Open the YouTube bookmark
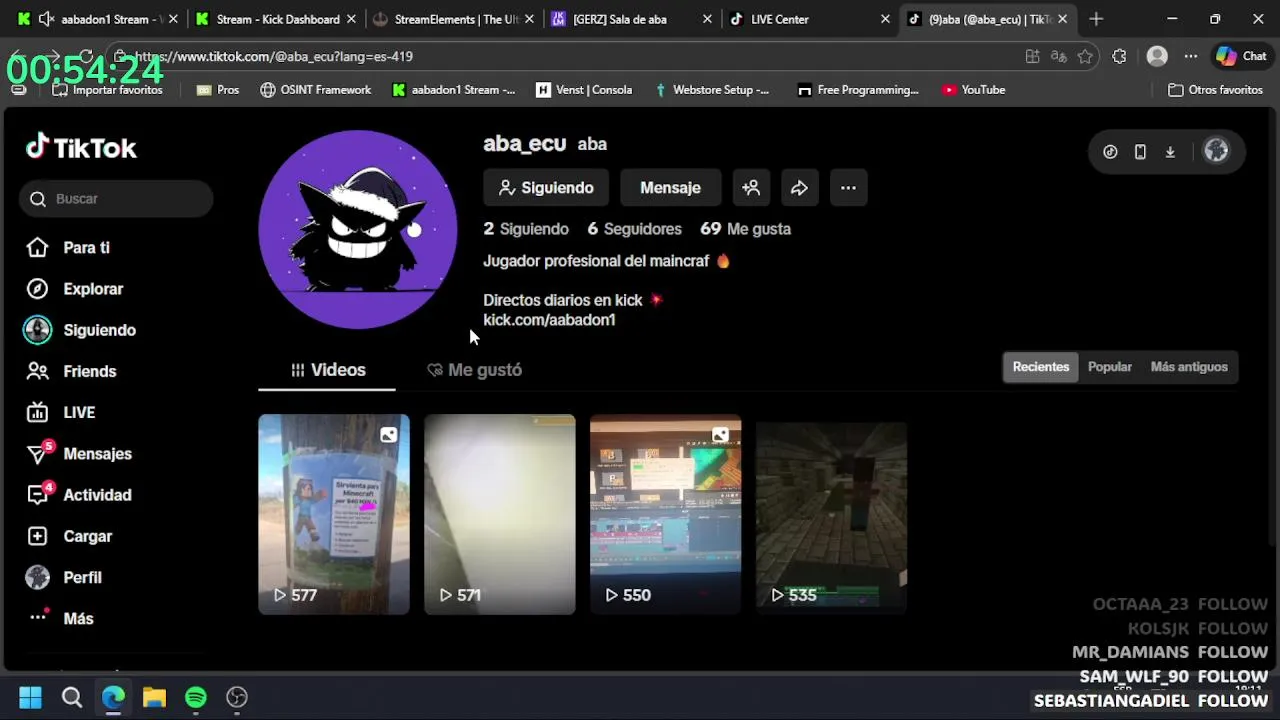 973,90
